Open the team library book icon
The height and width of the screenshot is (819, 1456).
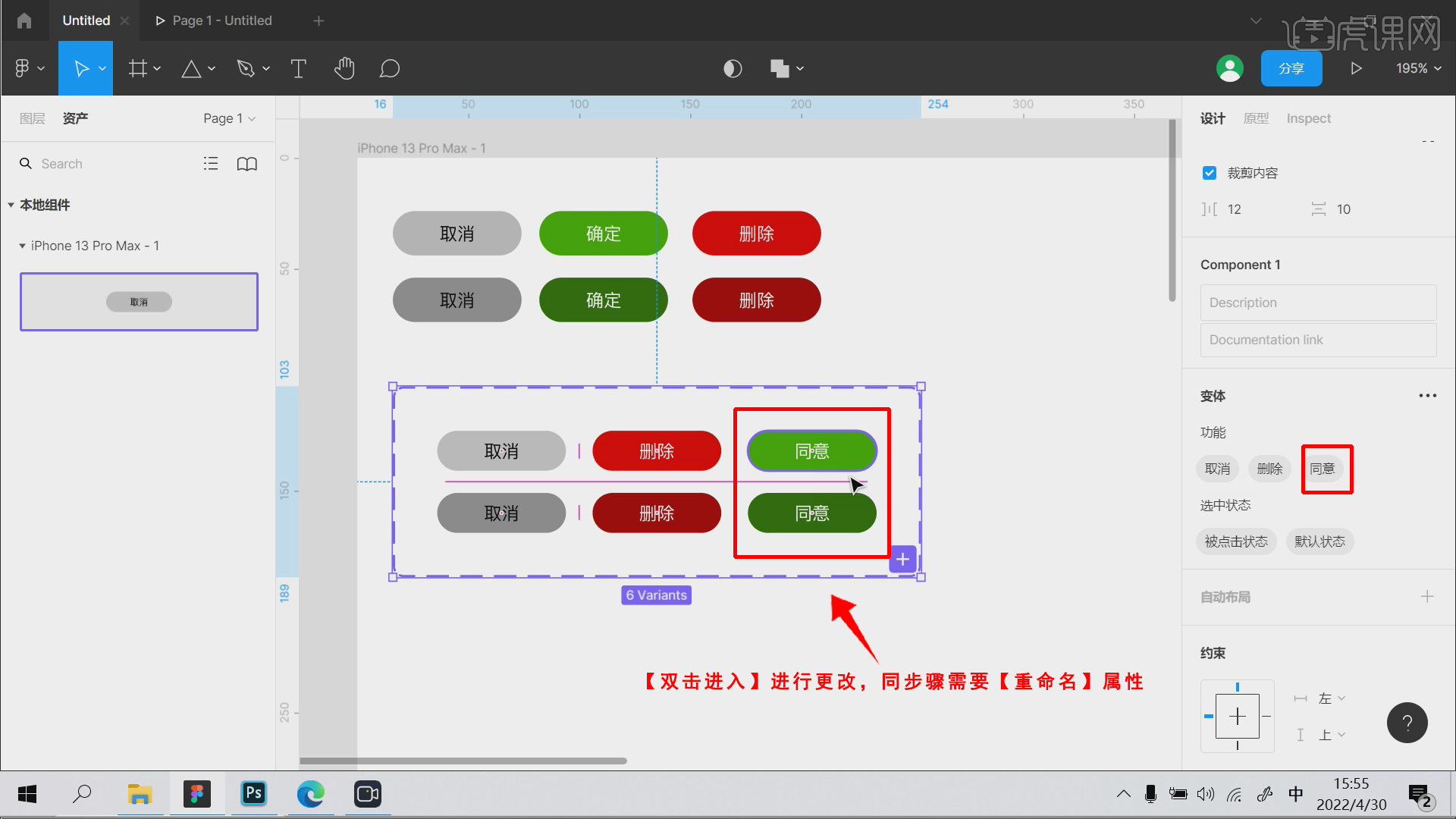coord(247,164)
